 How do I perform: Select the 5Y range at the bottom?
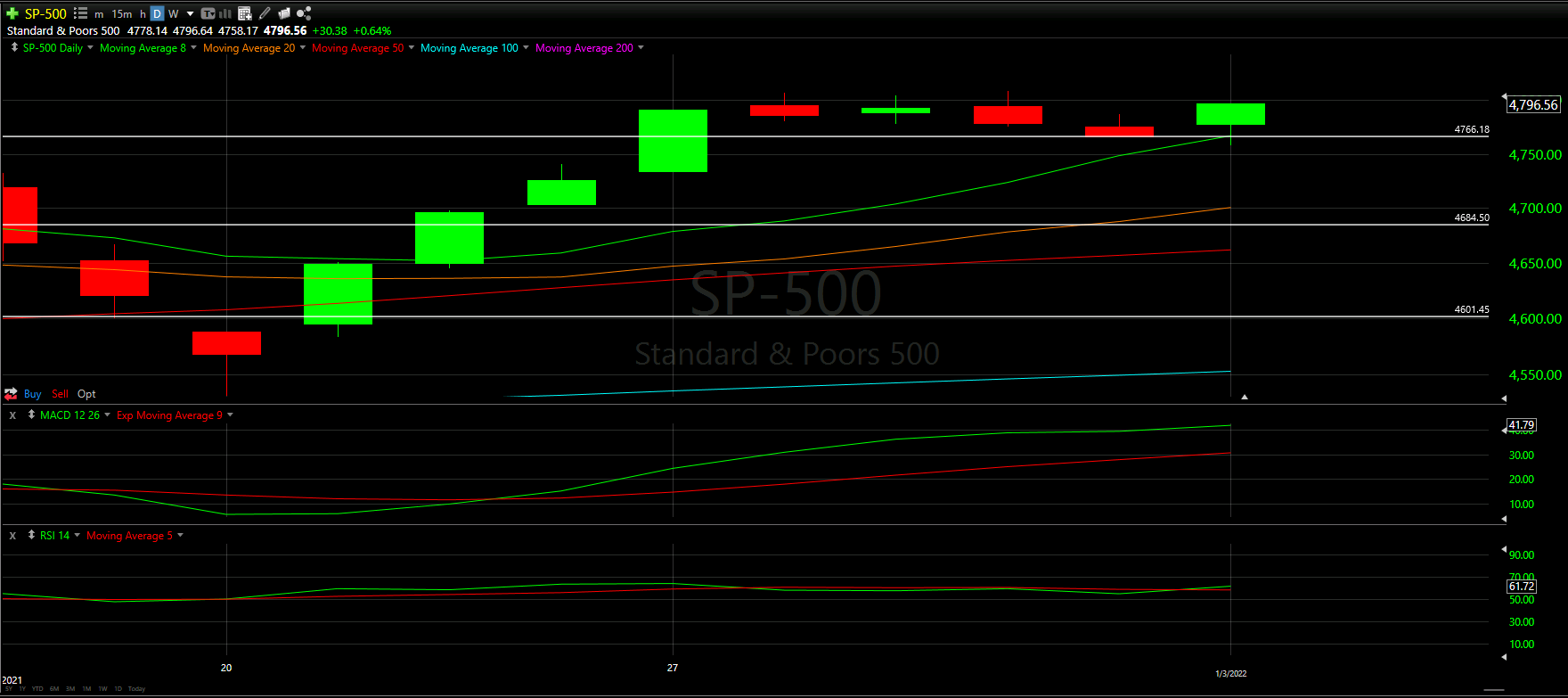(9, 688)
